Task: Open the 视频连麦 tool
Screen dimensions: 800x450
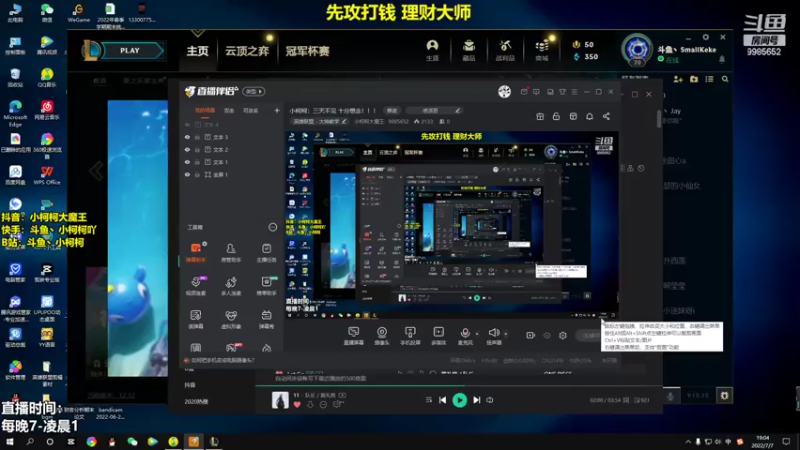Action: (x=195, y=286)
